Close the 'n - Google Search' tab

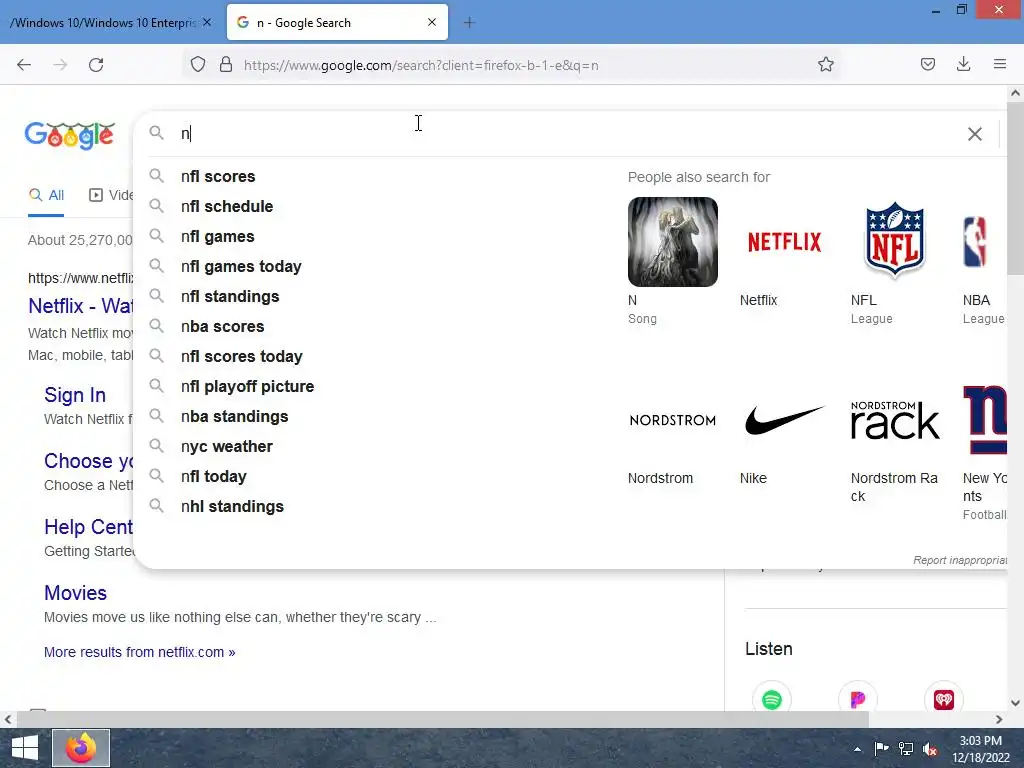click(432, 22)
